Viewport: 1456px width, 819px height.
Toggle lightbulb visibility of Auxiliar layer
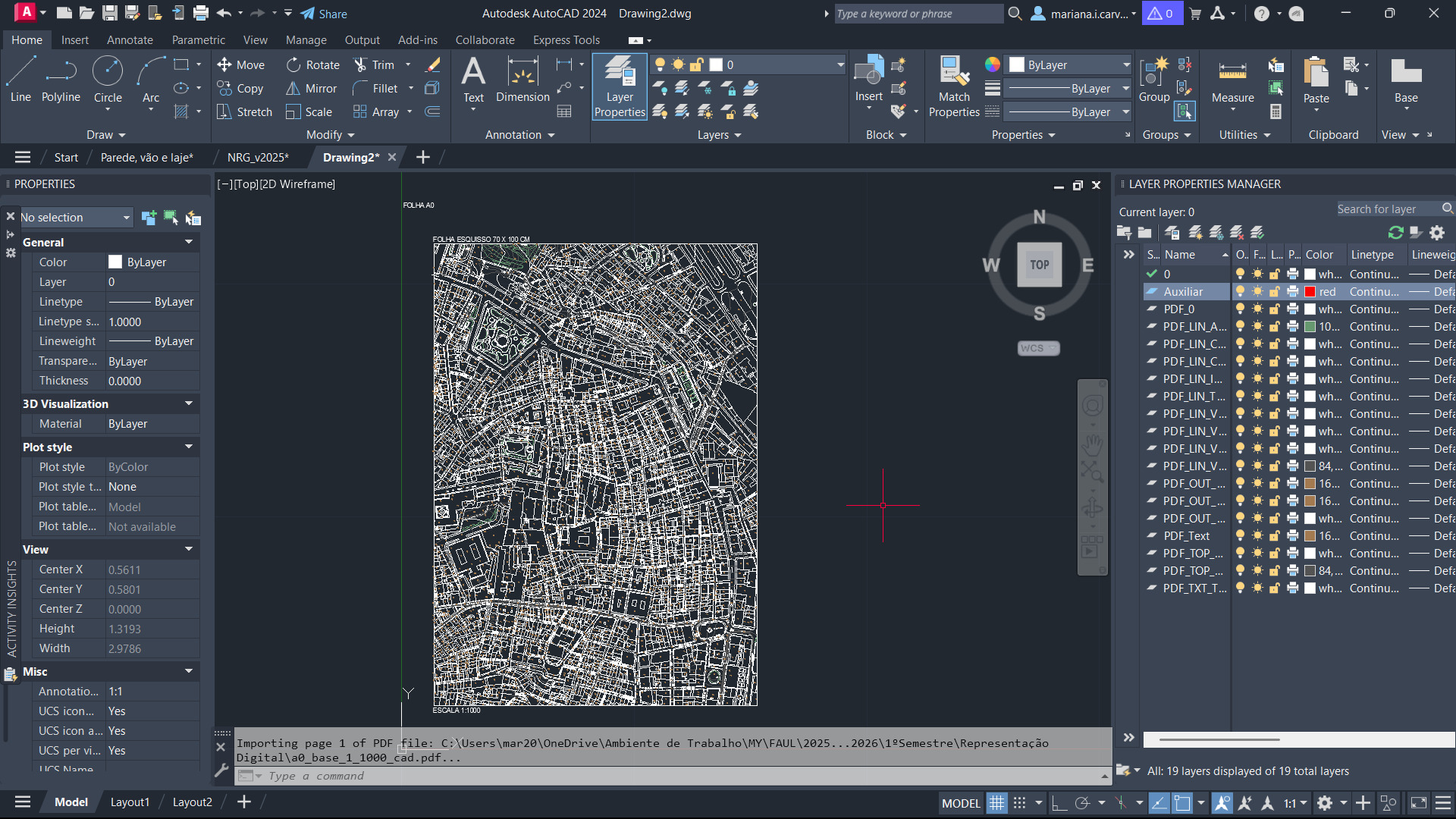click(x=1240, y=291)
